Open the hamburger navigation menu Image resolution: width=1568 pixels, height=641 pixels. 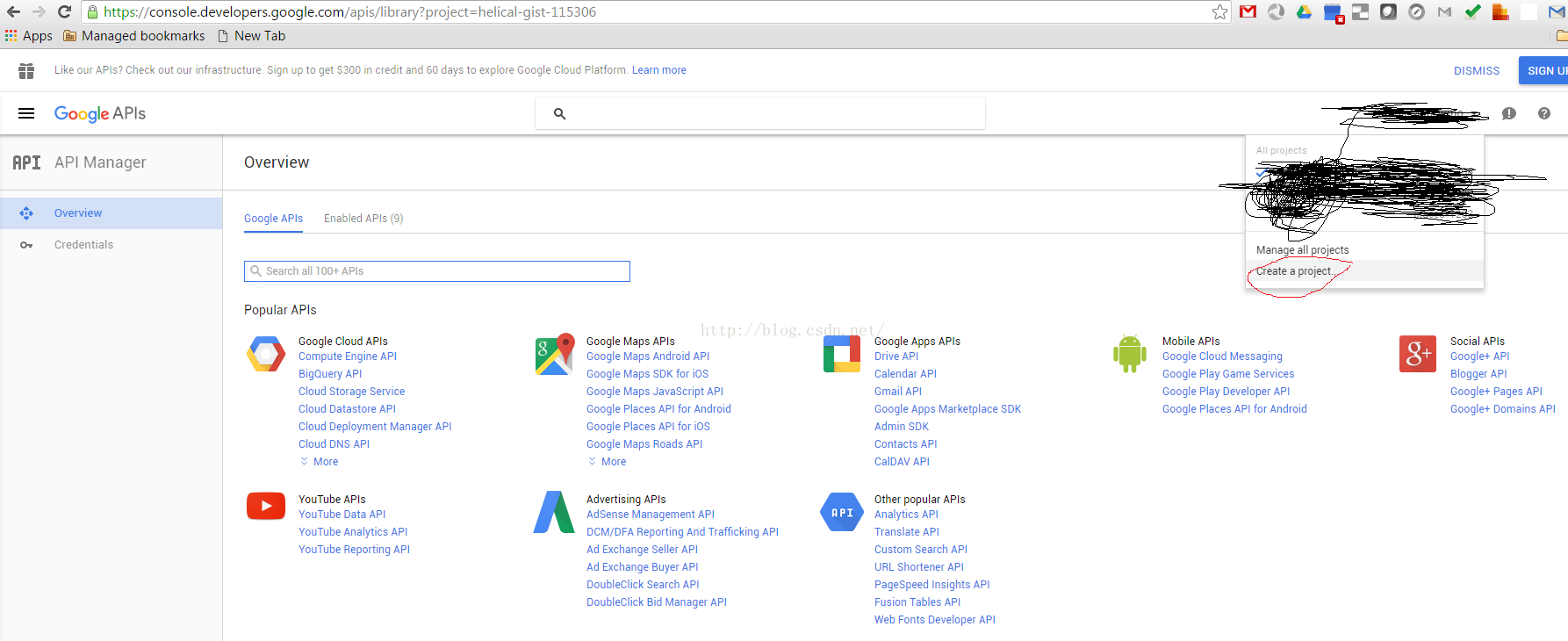26,113
